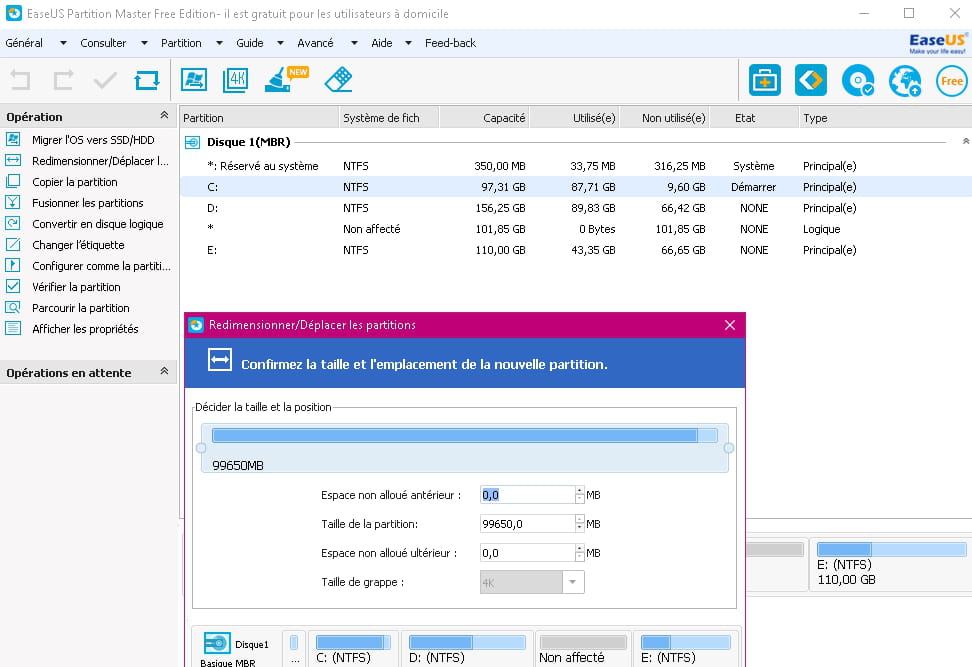Collapse the Opérations en attente panel
This screenshot has height=667, width=972.
164,372
